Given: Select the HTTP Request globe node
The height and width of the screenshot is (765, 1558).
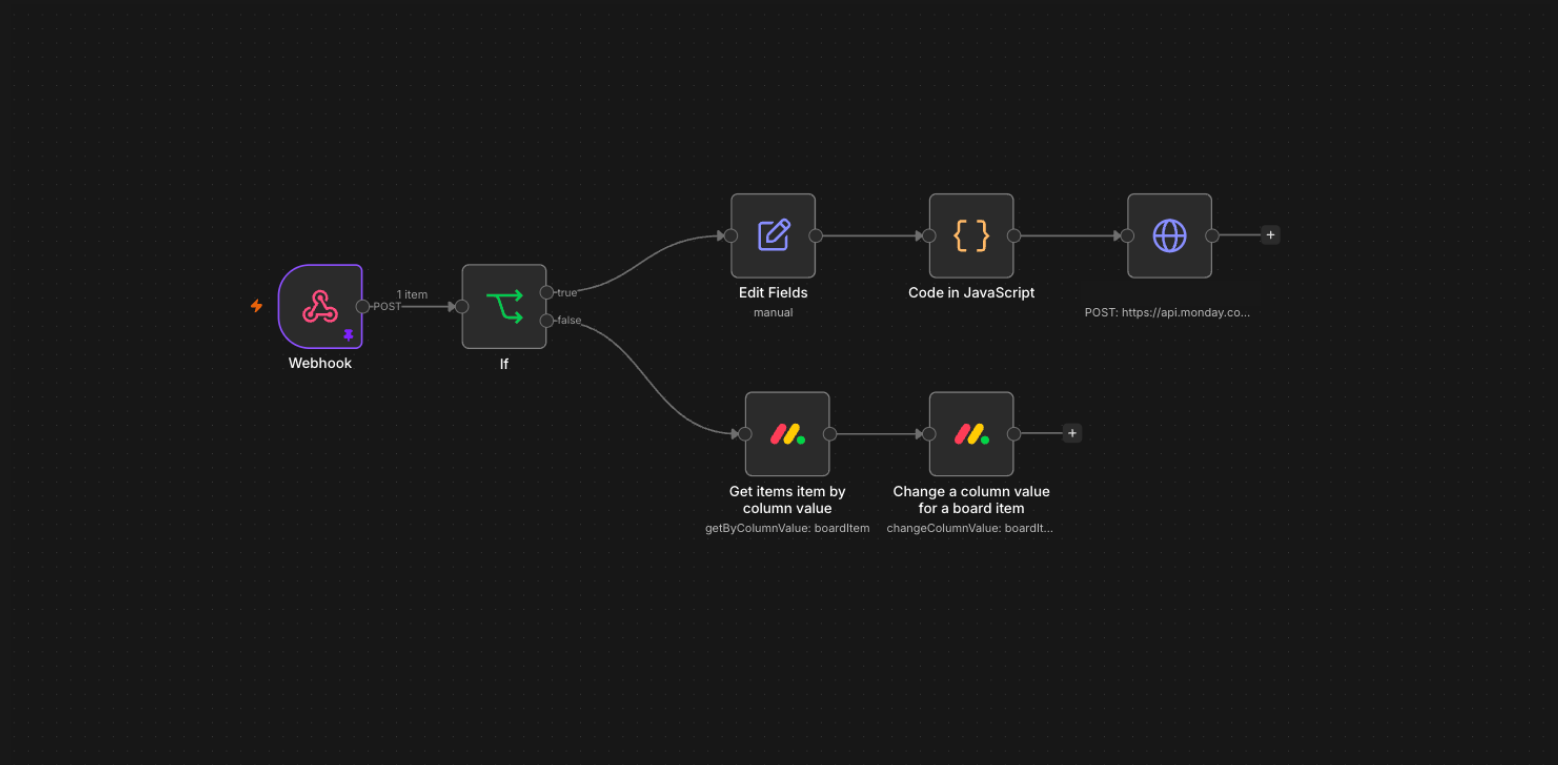Looking at the screenshot, I should [1169, 236].
